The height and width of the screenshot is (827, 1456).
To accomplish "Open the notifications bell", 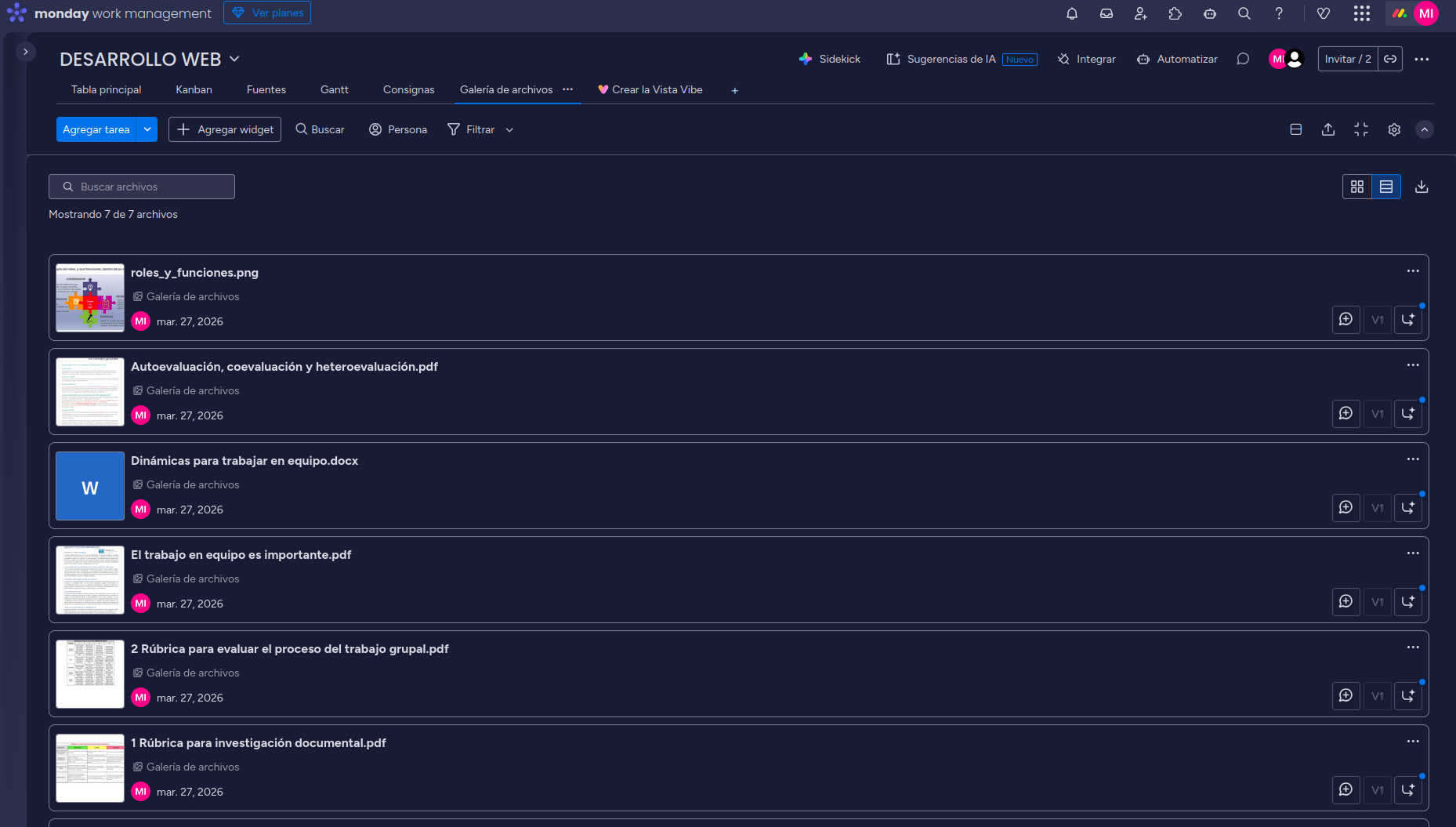I will coord(1072,13).
